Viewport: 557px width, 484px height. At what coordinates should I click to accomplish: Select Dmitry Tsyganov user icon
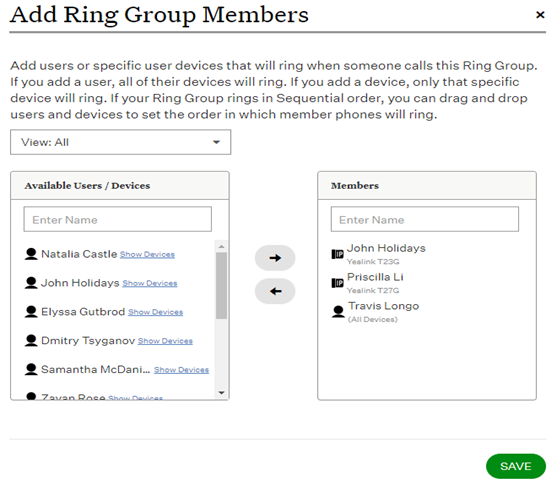[31, 340]
